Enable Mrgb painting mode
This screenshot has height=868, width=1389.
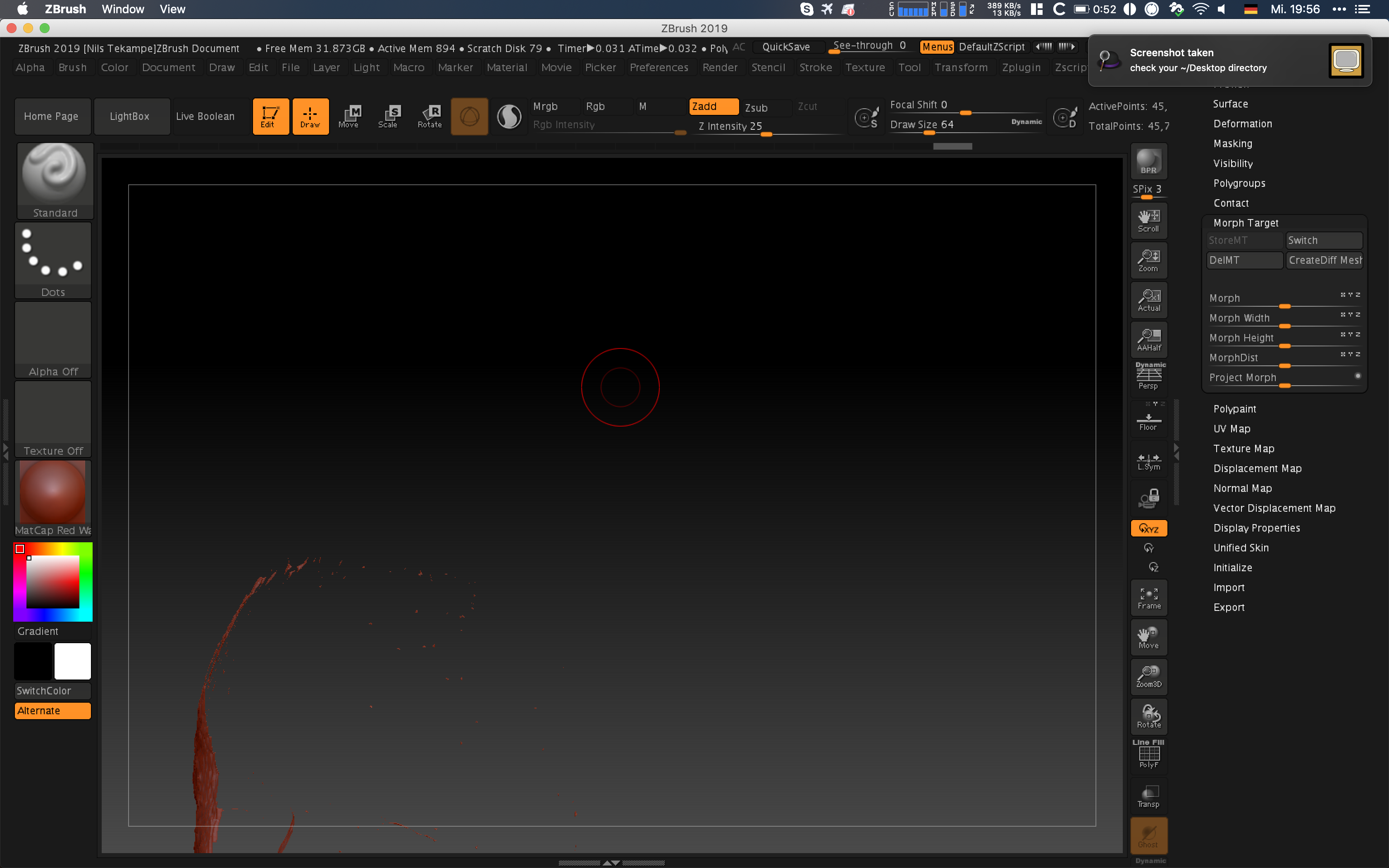point(554,106)
